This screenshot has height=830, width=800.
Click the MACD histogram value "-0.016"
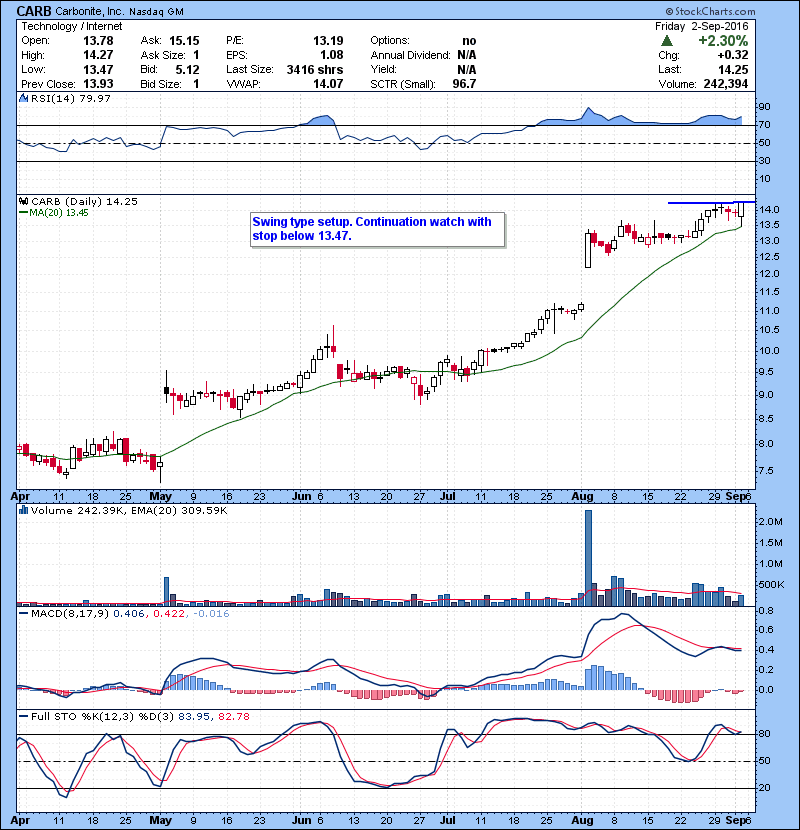pyautogui.click(x=211, y=614)
